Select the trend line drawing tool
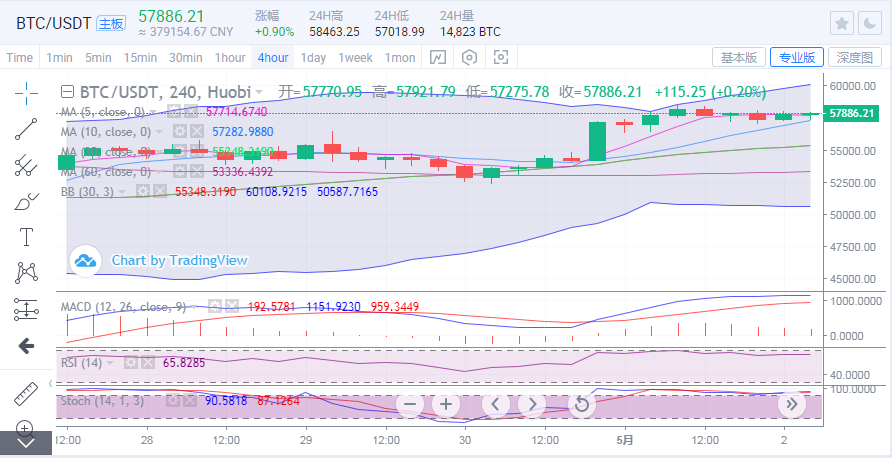The height and width of the screenshot is (458, 892). click(x=26, y=129)
